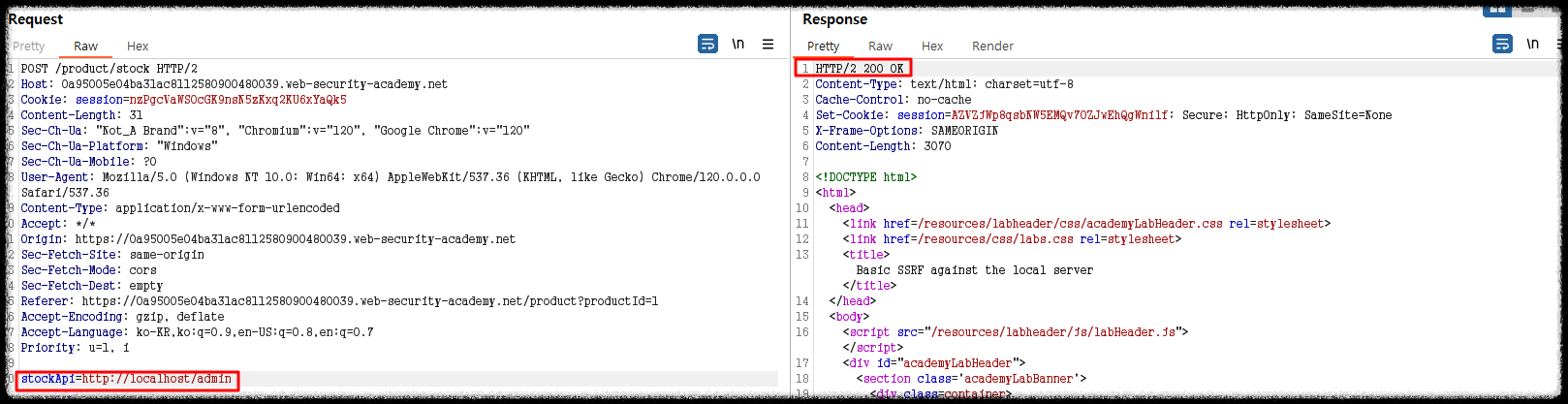The image size is (1568, 404).
Task: Click the 'Response' panel title
Action: click(x=834, y=18)
